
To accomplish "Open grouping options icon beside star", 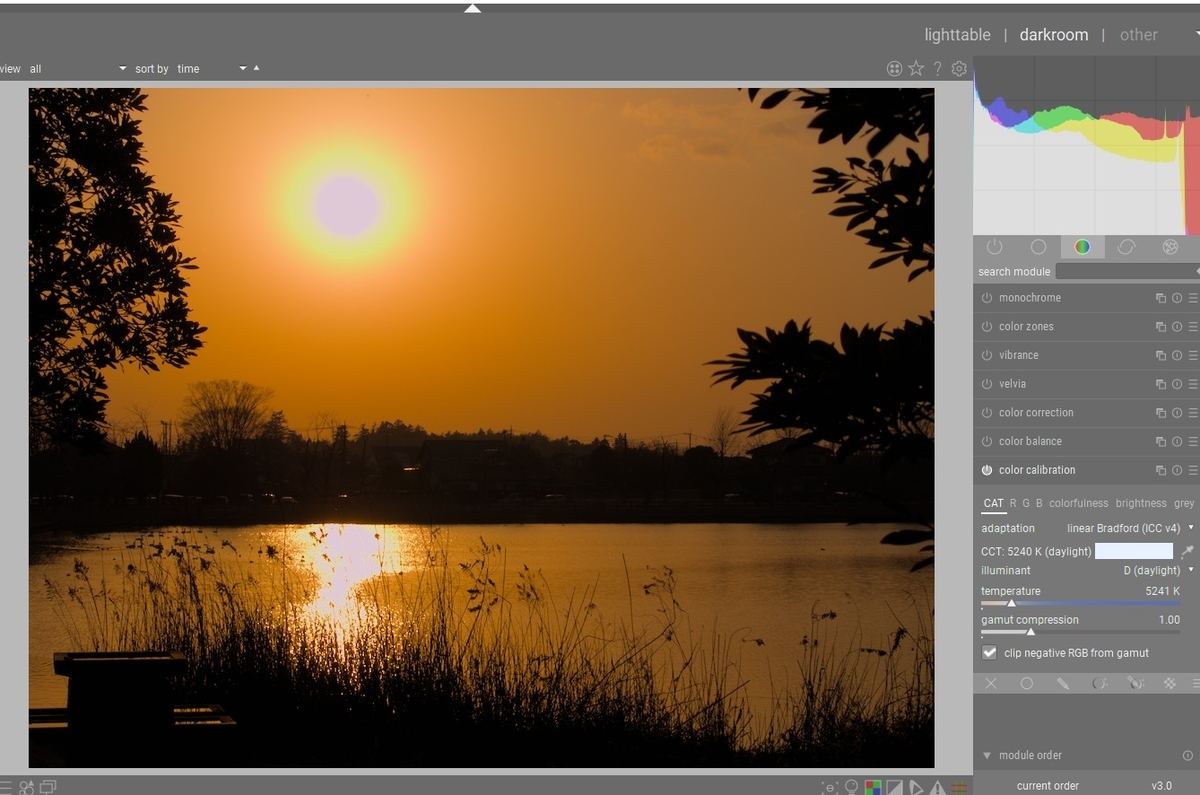I will coord(894,68).
